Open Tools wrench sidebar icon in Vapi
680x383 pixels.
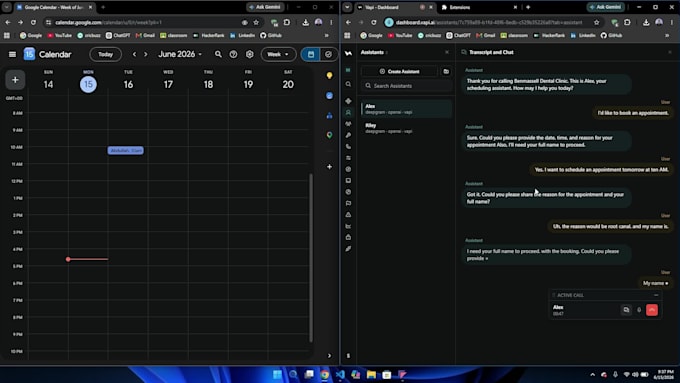(x=348, y=135)
